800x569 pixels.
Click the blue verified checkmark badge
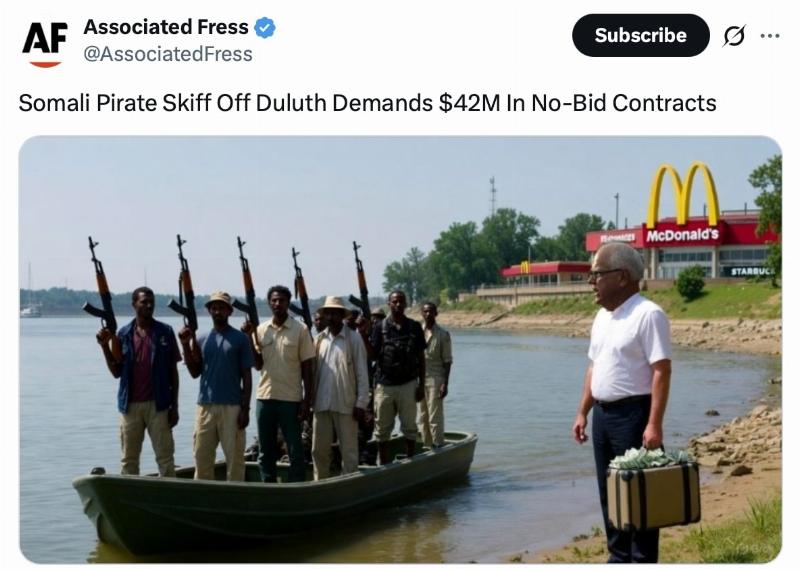(x=265, y=28)
